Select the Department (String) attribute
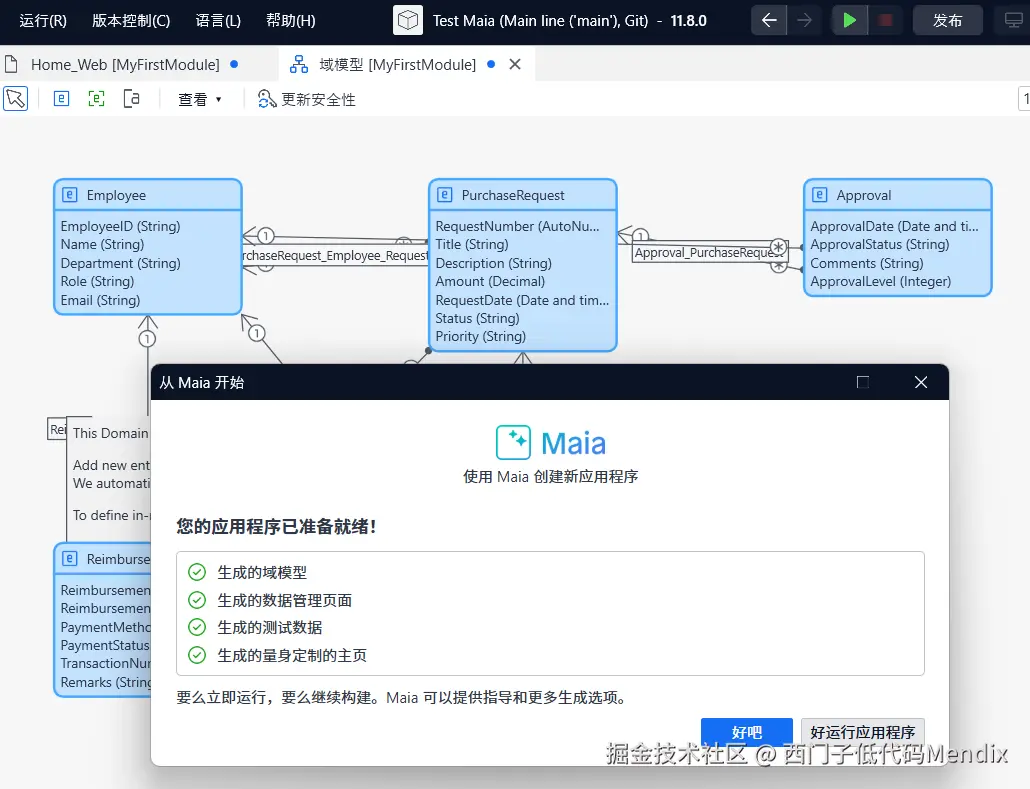 pyautogui.click(x=120, y=263)
